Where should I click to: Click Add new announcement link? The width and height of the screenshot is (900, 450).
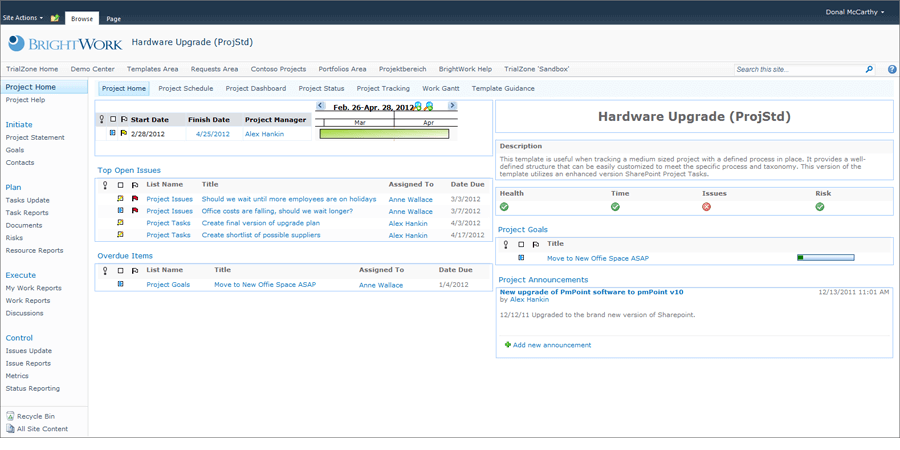(x=552, y=345)
